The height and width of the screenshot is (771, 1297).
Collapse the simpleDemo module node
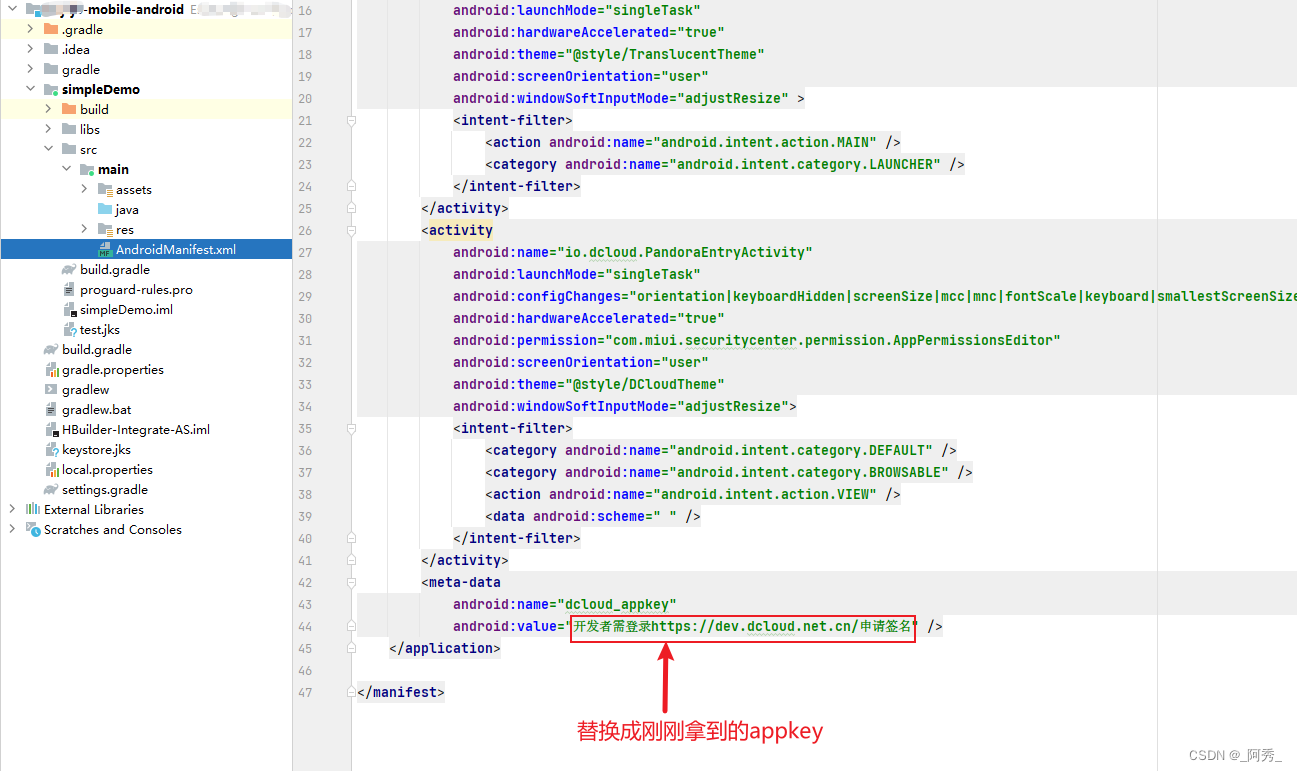31,89
